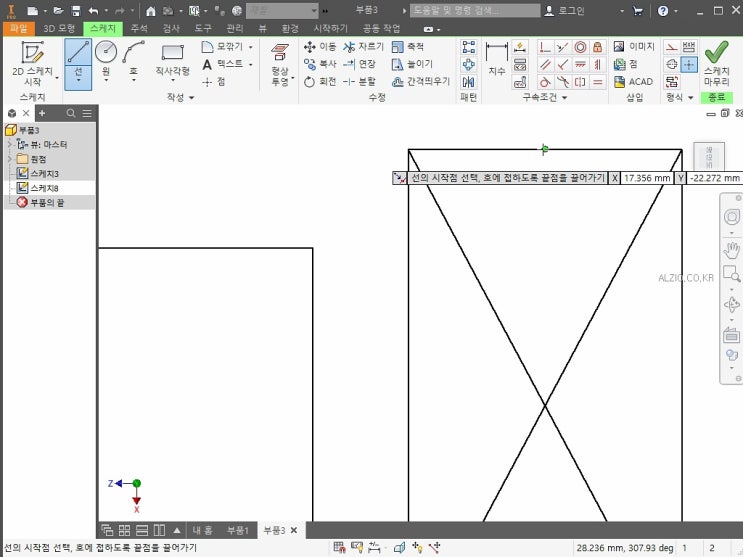Click the Scale (축척) tool

[408, 46]
